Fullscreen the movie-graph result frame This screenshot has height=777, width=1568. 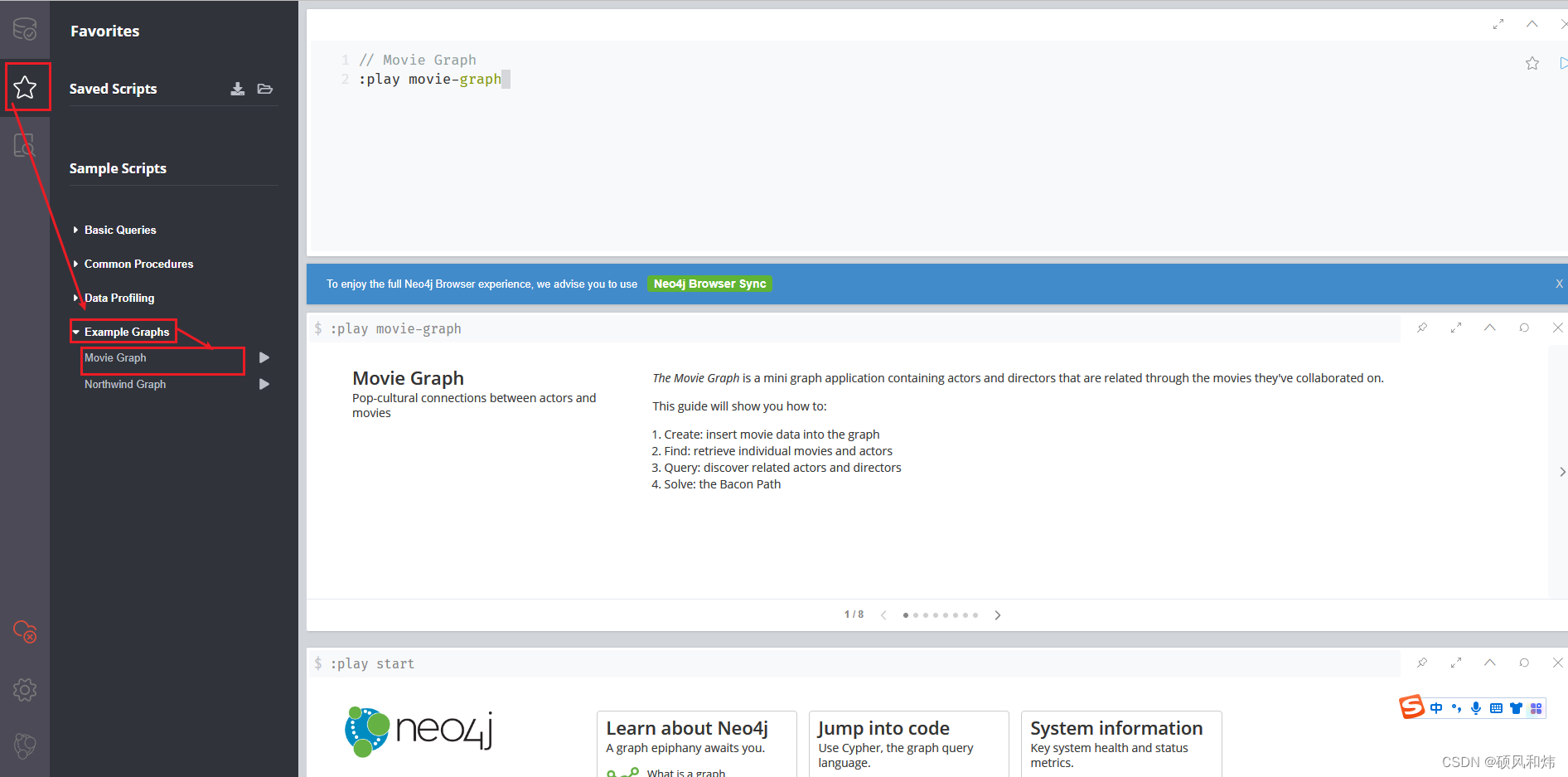pyautogui.click(x=1456, y=328)
